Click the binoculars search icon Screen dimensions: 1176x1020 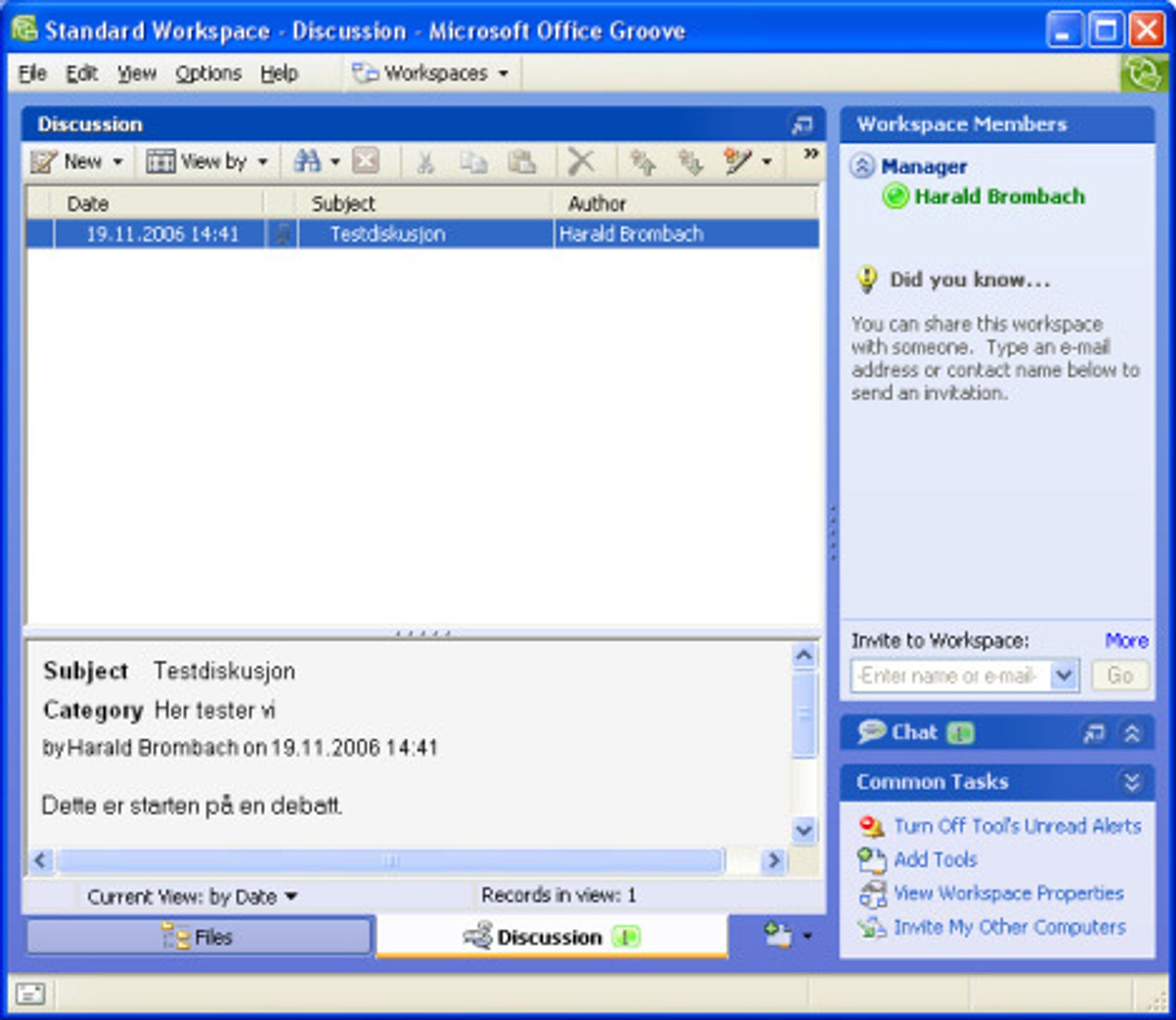pyautogui.click(x=308, y=160)
